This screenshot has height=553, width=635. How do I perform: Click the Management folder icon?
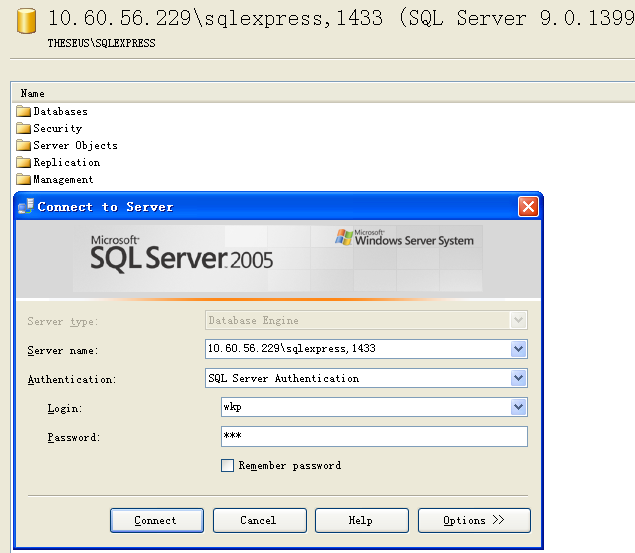coord(23,179)
